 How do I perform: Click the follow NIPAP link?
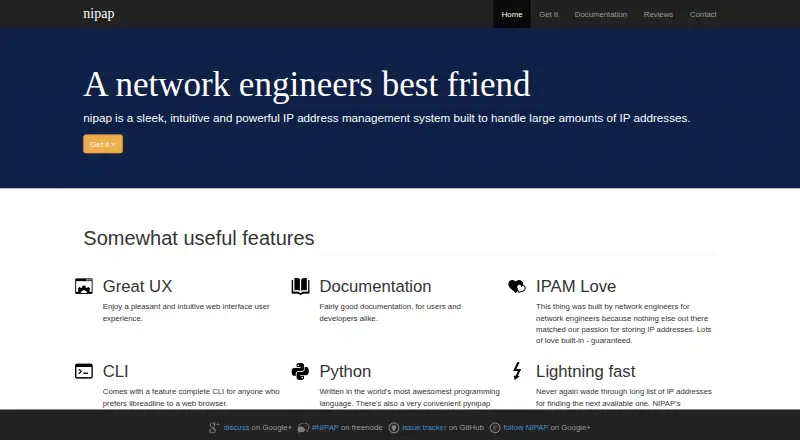[x=526, y=428]
